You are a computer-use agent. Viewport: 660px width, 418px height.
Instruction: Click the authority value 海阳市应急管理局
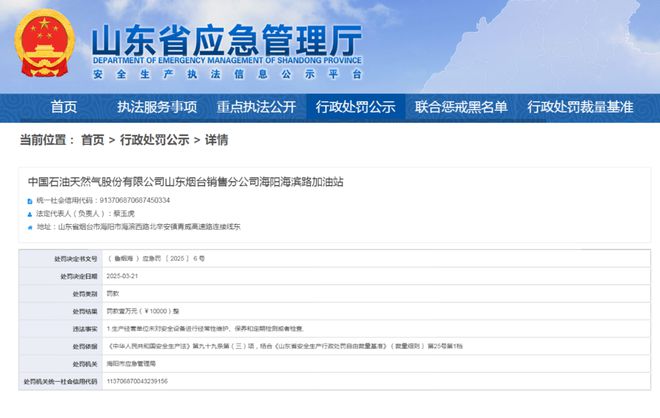[x=131, y=364]
